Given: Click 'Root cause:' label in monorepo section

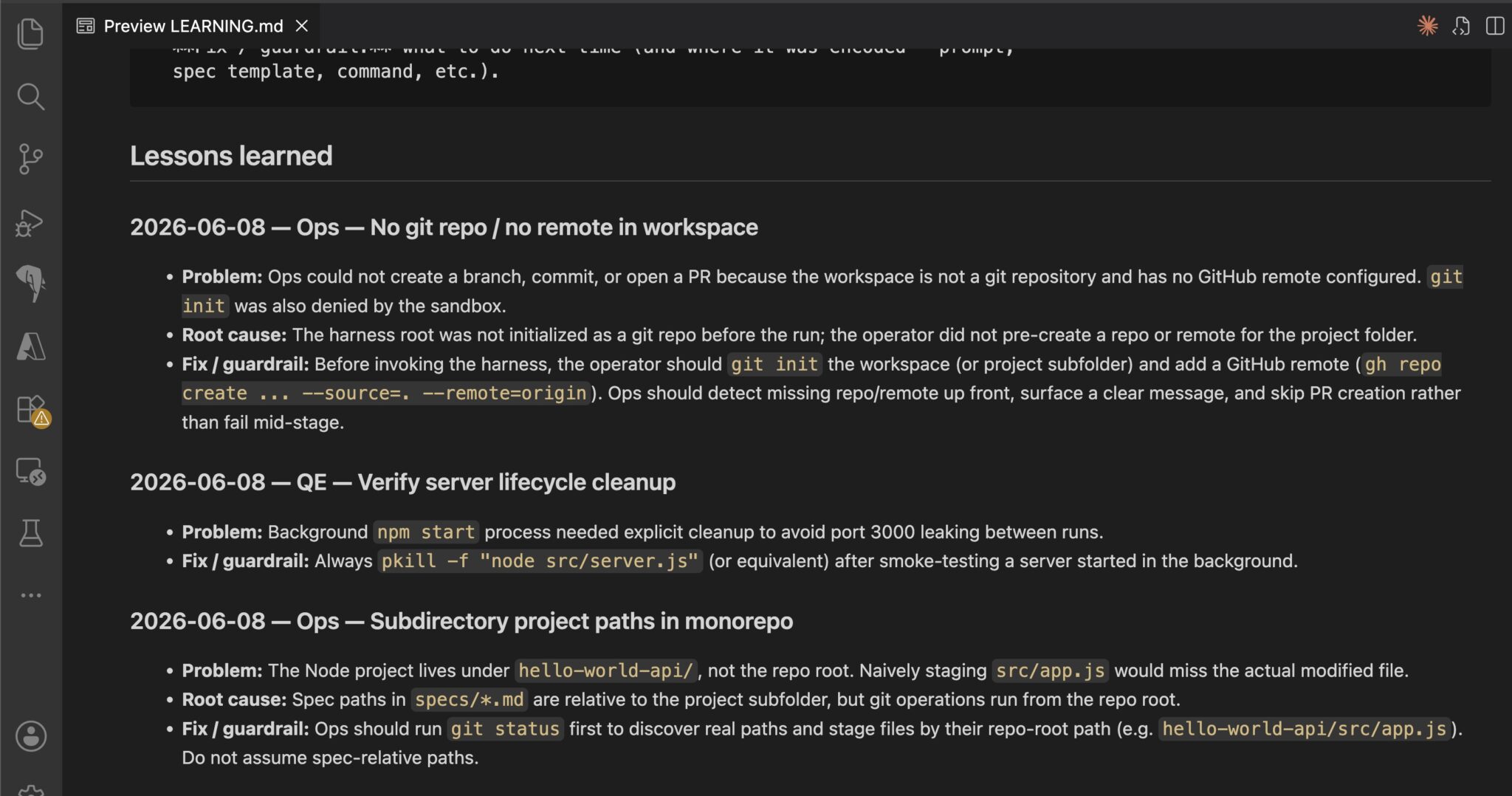Looking at the screenshot, I should [234, 699].
